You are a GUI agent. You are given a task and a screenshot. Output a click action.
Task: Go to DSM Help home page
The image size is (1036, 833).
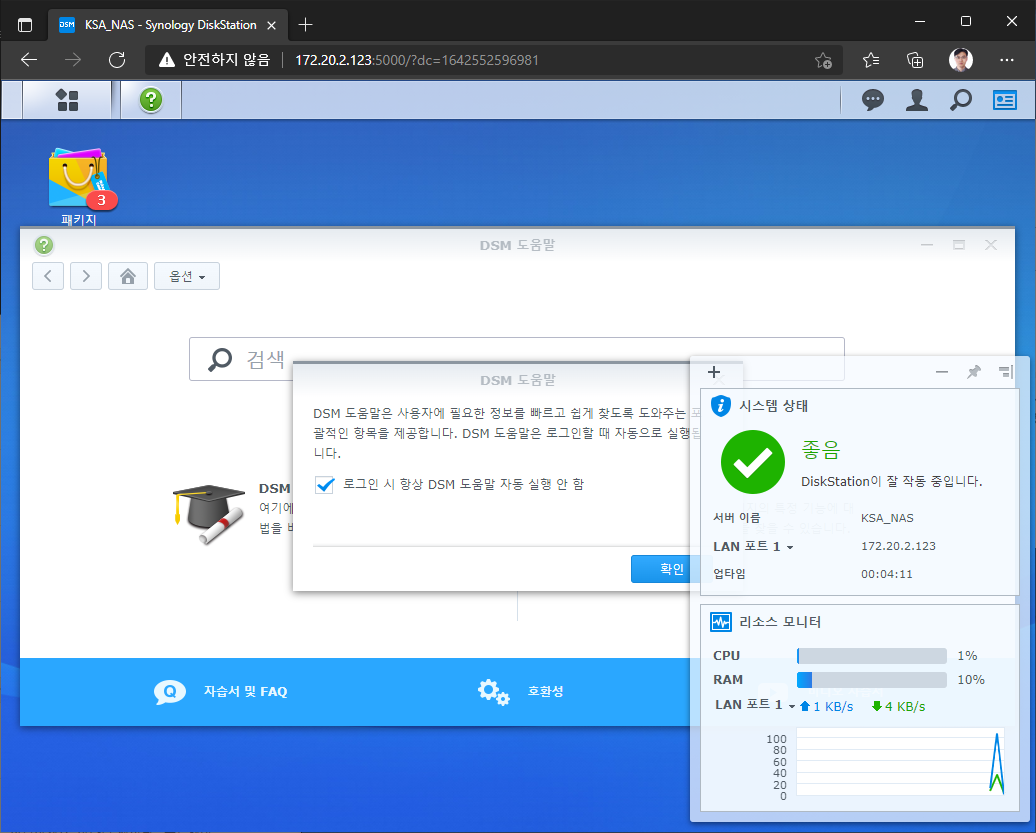[128, 276]
